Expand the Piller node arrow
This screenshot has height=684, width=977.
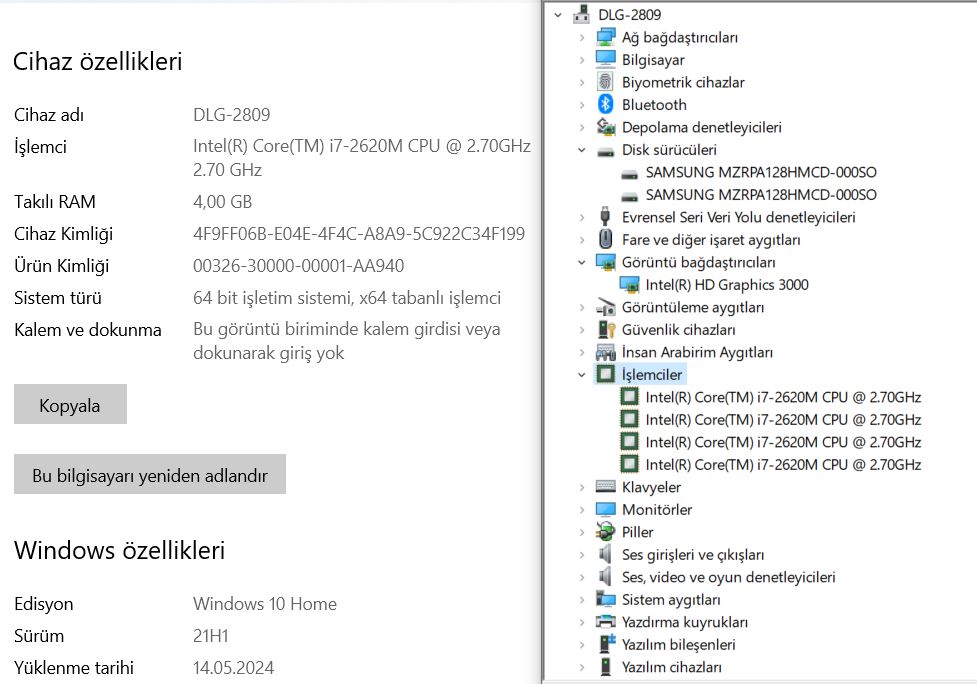(x=582, y=532)
